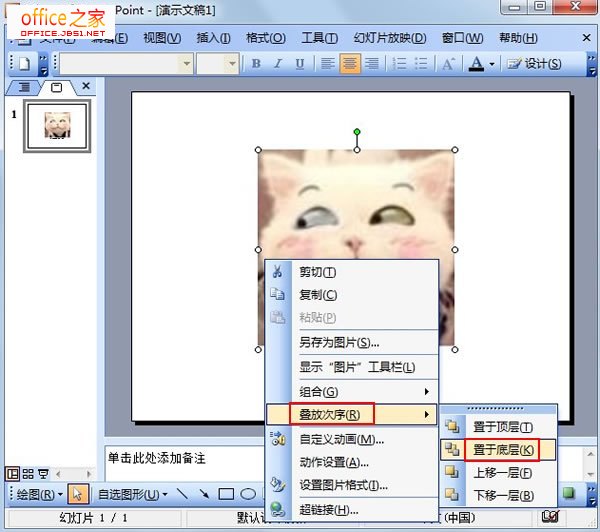Apply numbered list formatting
The image size is (600, 532).
399,64
